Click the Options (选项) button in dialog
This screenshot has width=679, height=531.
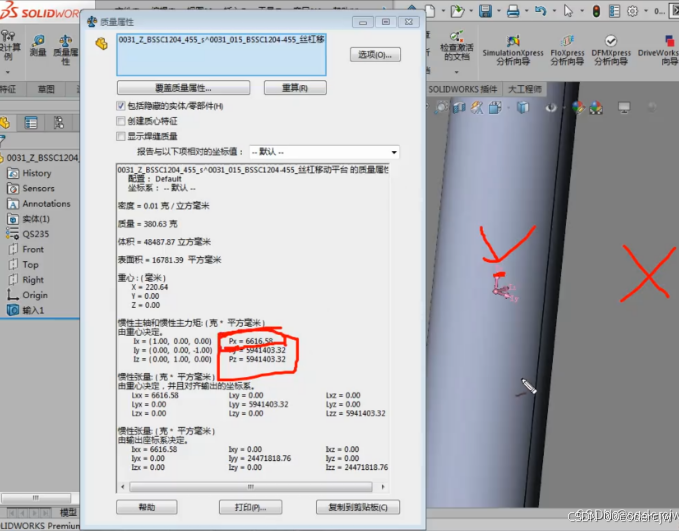[375, 55]
